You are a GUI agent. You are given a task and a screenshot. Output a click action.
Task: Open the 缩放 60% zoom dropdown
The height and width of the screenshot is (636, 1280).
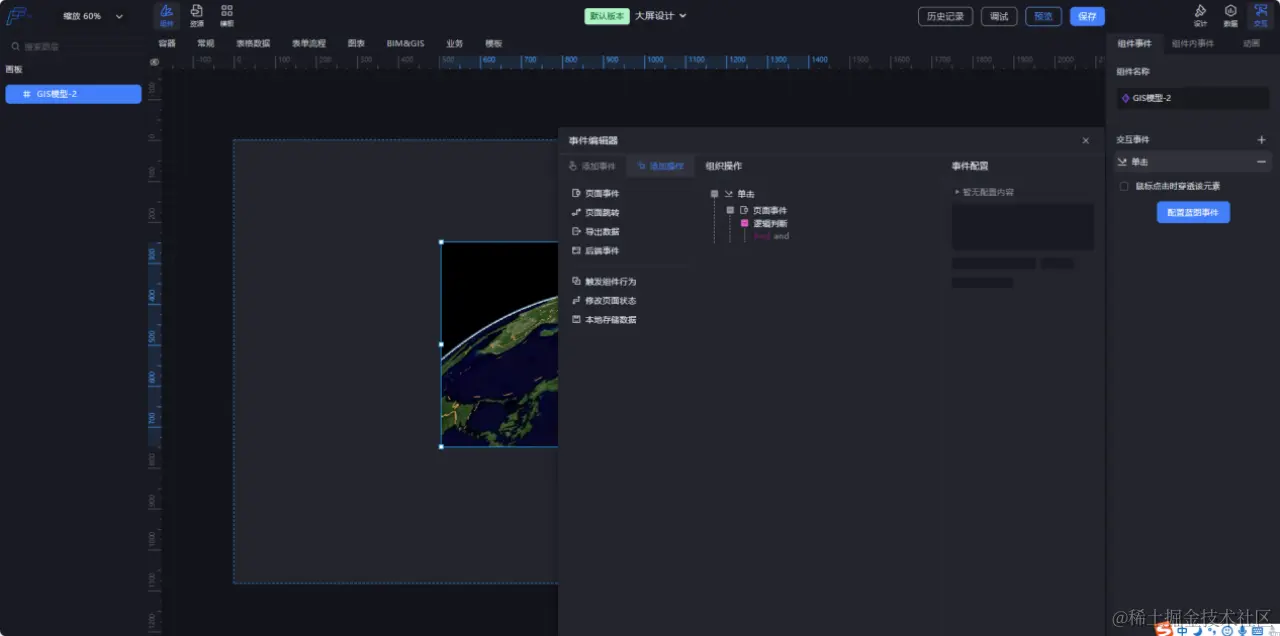[x=93, y=16]
